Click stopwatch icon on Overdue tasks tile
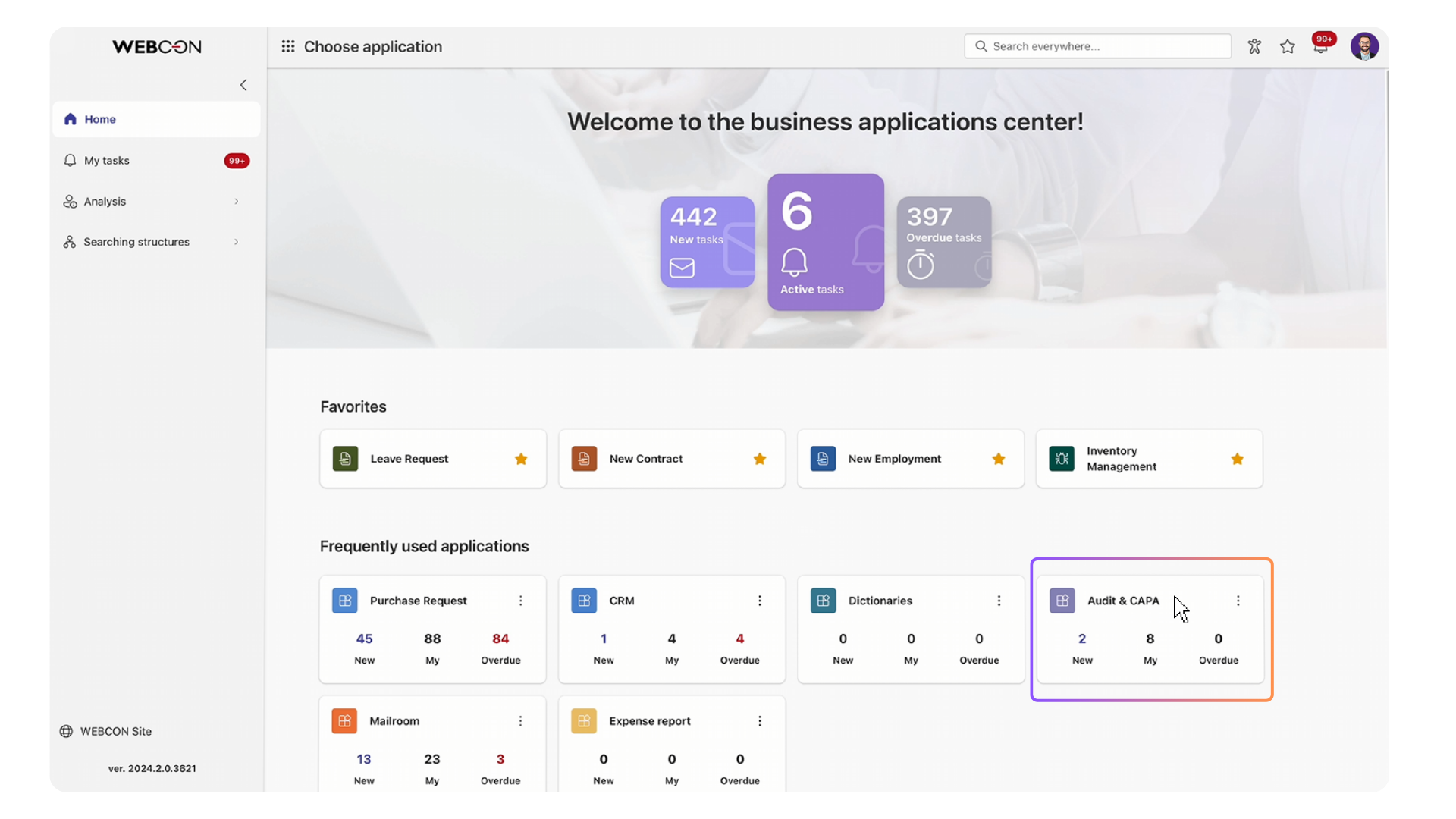 click(921, 265)
